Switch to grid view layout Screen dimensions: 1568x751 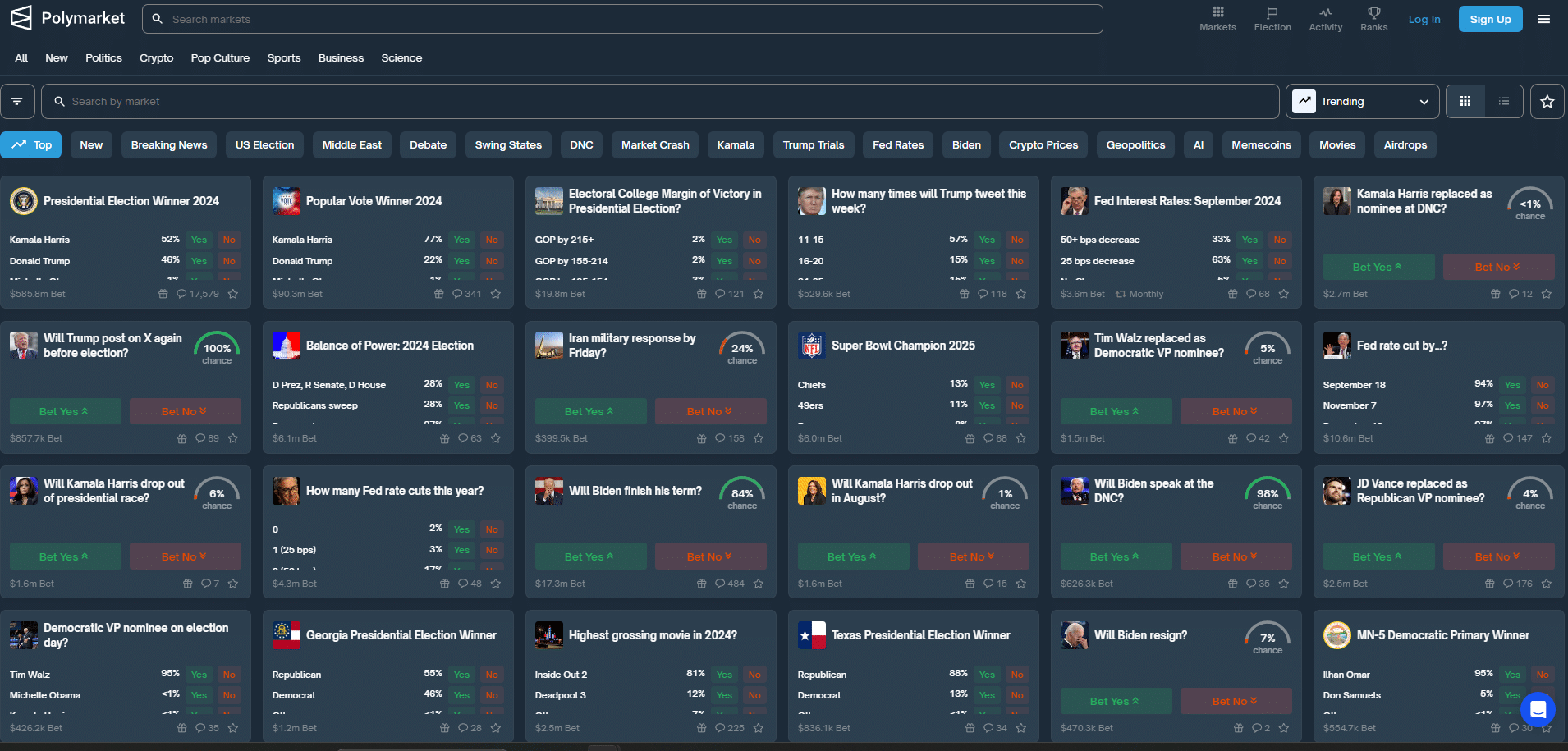pyautogui.click(x=1465, y=101)
